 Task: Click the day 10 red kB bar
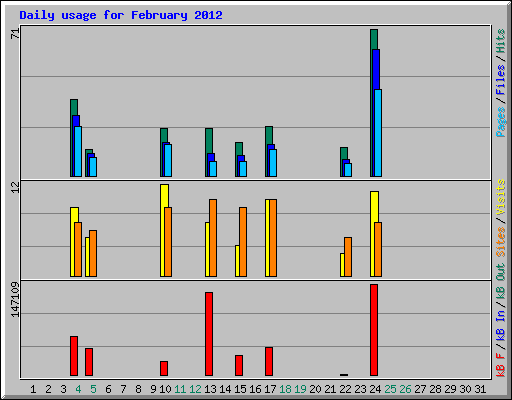pos(164,369)
